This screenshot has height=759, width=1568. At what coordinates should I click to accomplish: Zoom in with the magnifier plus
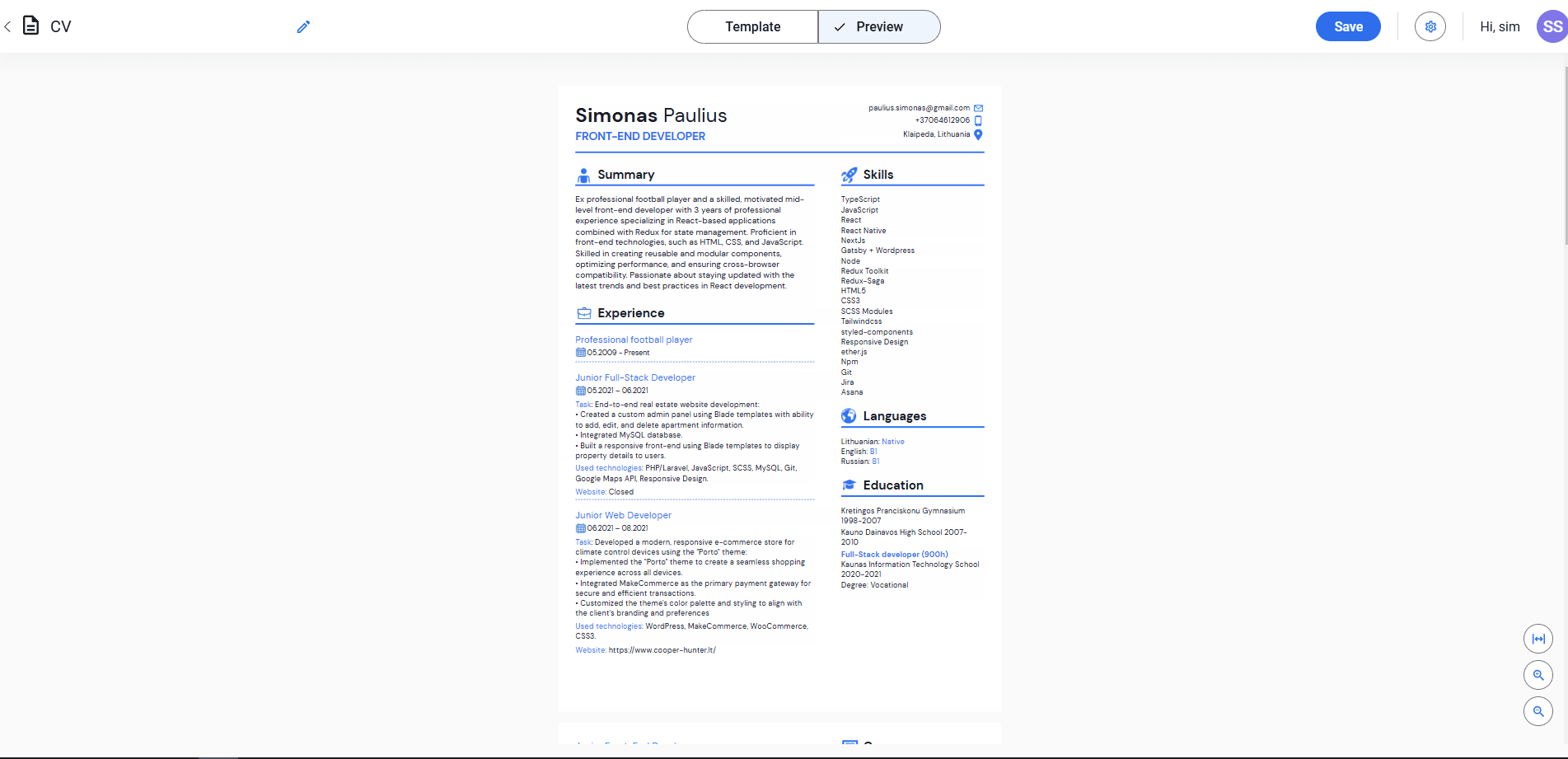[x=1538, y=675]
